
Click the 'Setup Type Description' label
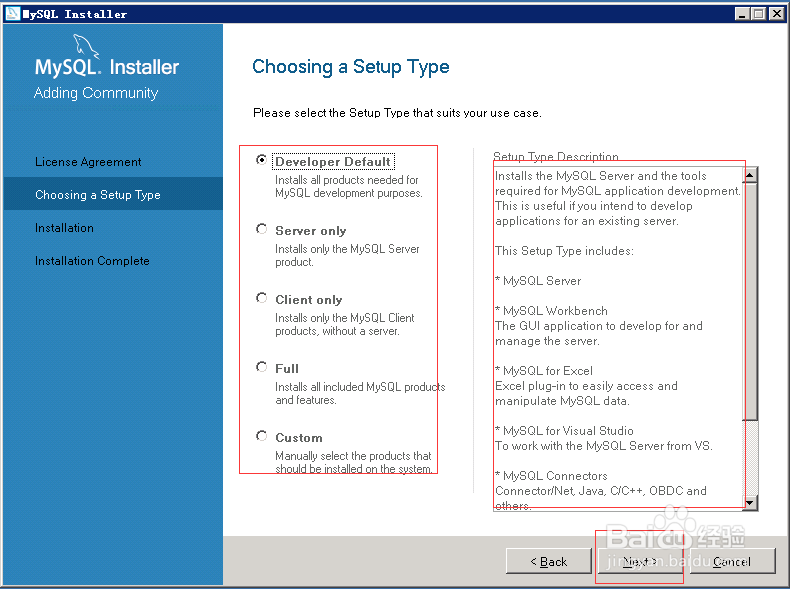556,156
